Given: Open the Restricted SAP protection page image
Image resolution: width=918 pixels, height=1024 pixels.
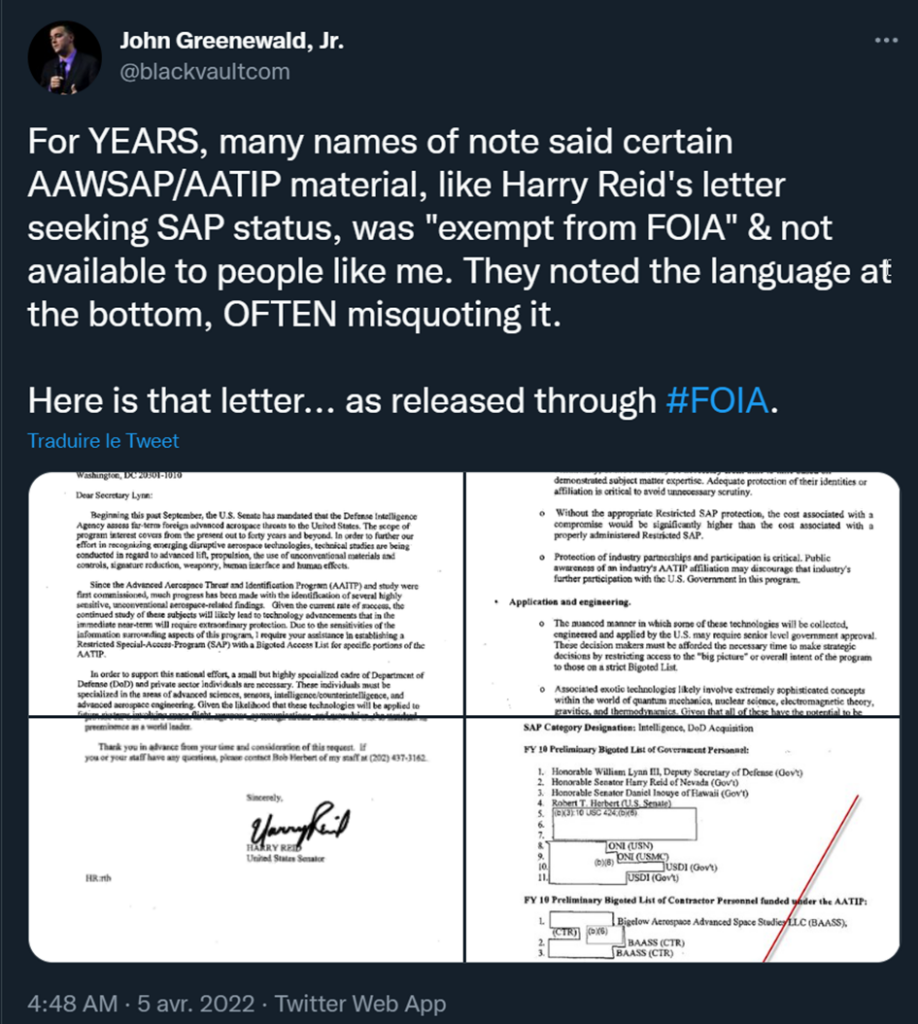Looking at the screenshot, I should (682, 594).
